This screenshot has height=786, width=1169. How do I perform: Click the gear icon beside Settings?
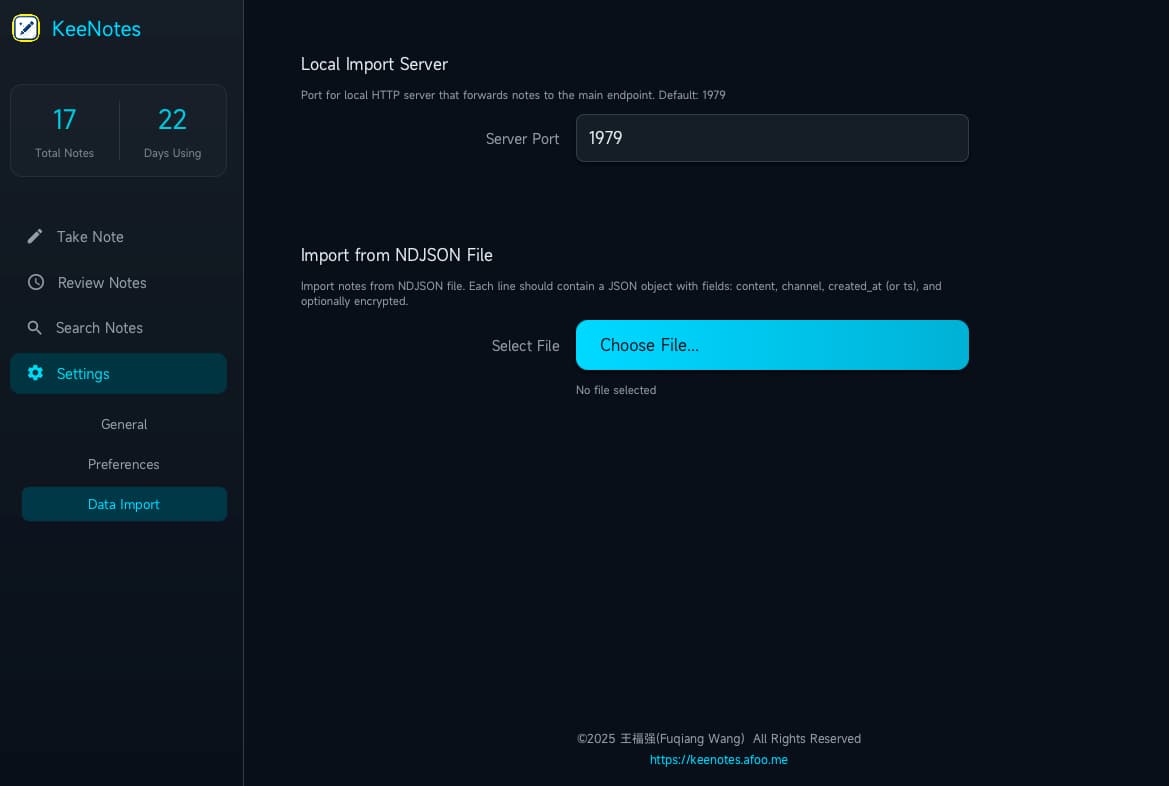pos(36,373)
